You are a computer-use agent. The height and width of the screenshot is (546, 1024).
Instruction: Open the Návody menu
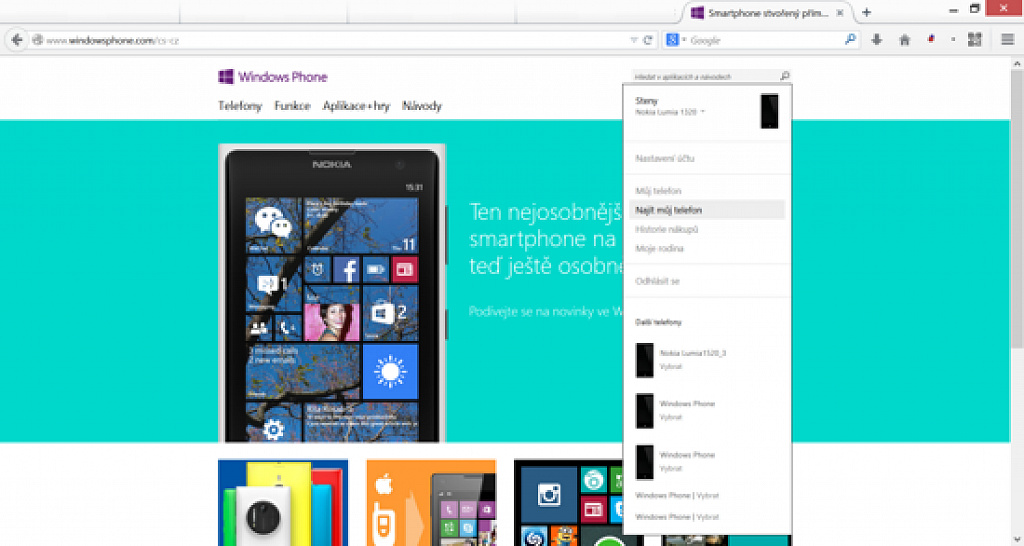tap(422, 106)
